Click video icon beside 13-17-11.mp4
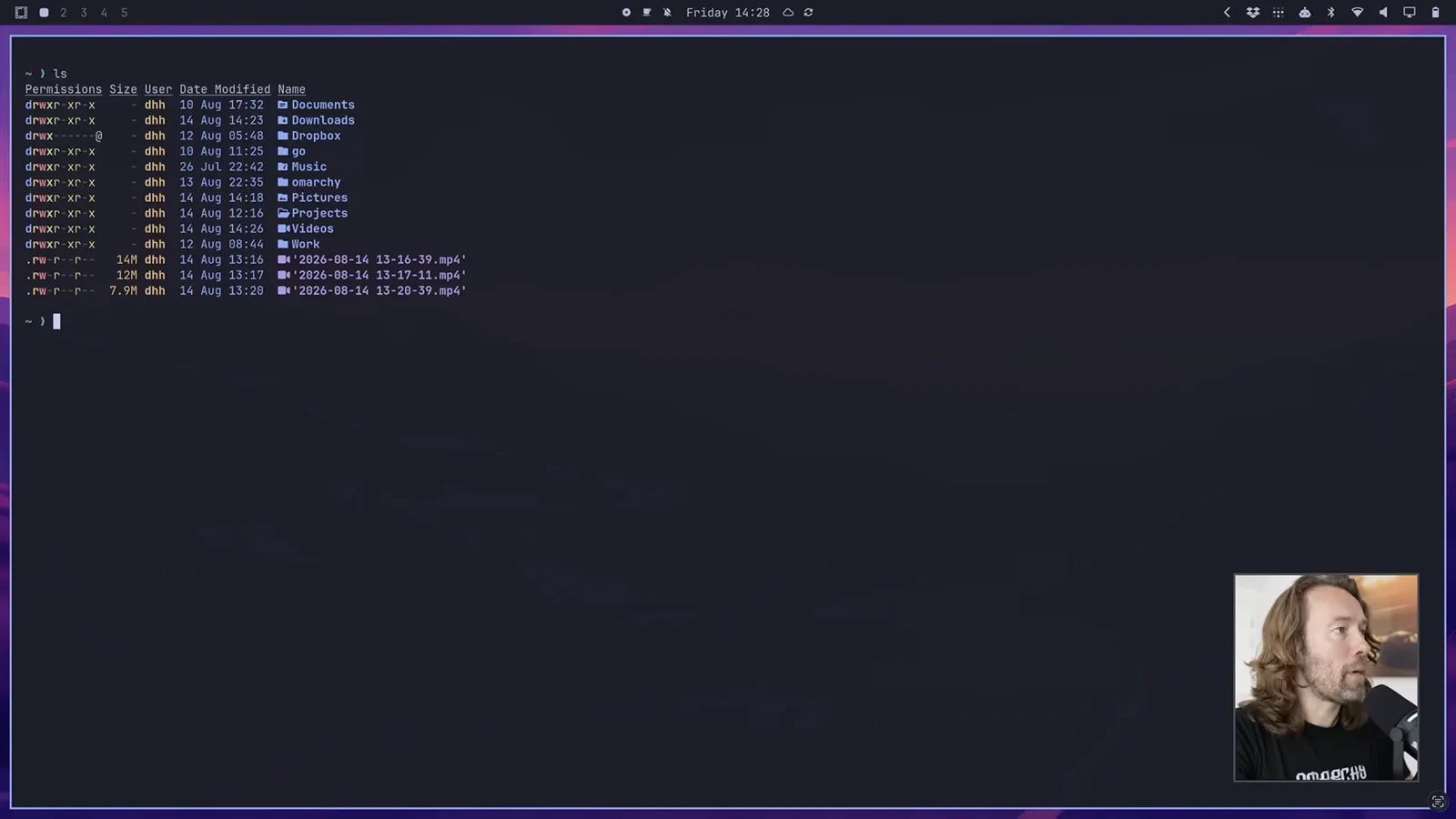 [284, 275]
